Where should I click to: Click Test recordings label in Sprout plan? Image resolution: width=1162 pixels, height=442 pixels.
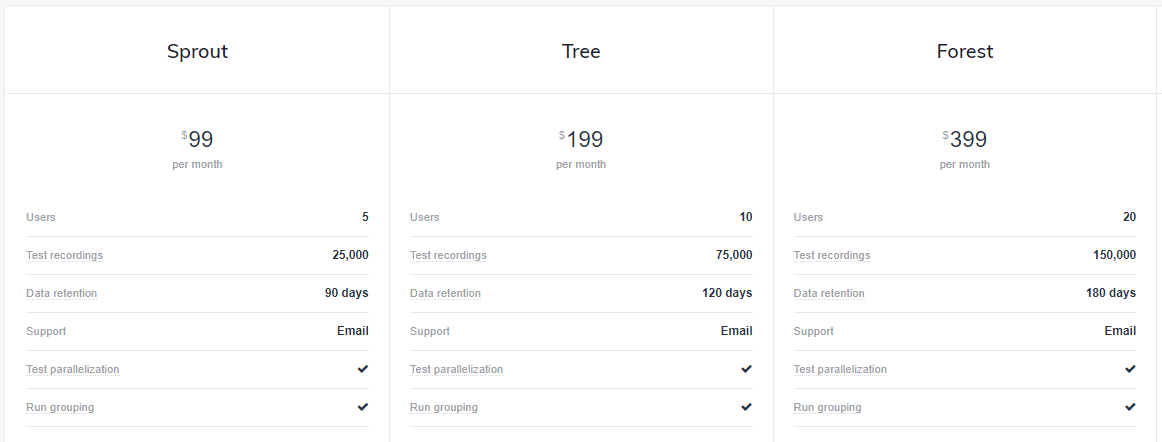coord(64,255)
